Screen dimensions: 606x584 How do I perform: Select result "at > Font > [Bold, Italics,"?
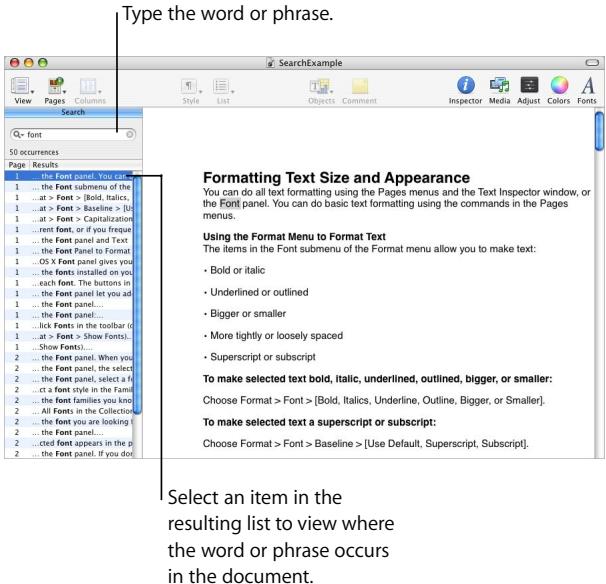tap(69, 198)
